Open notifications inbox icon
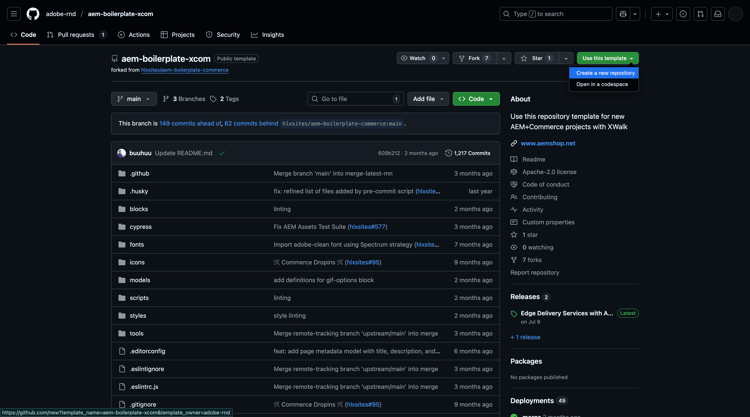750x417 pixels. (717, 14)
